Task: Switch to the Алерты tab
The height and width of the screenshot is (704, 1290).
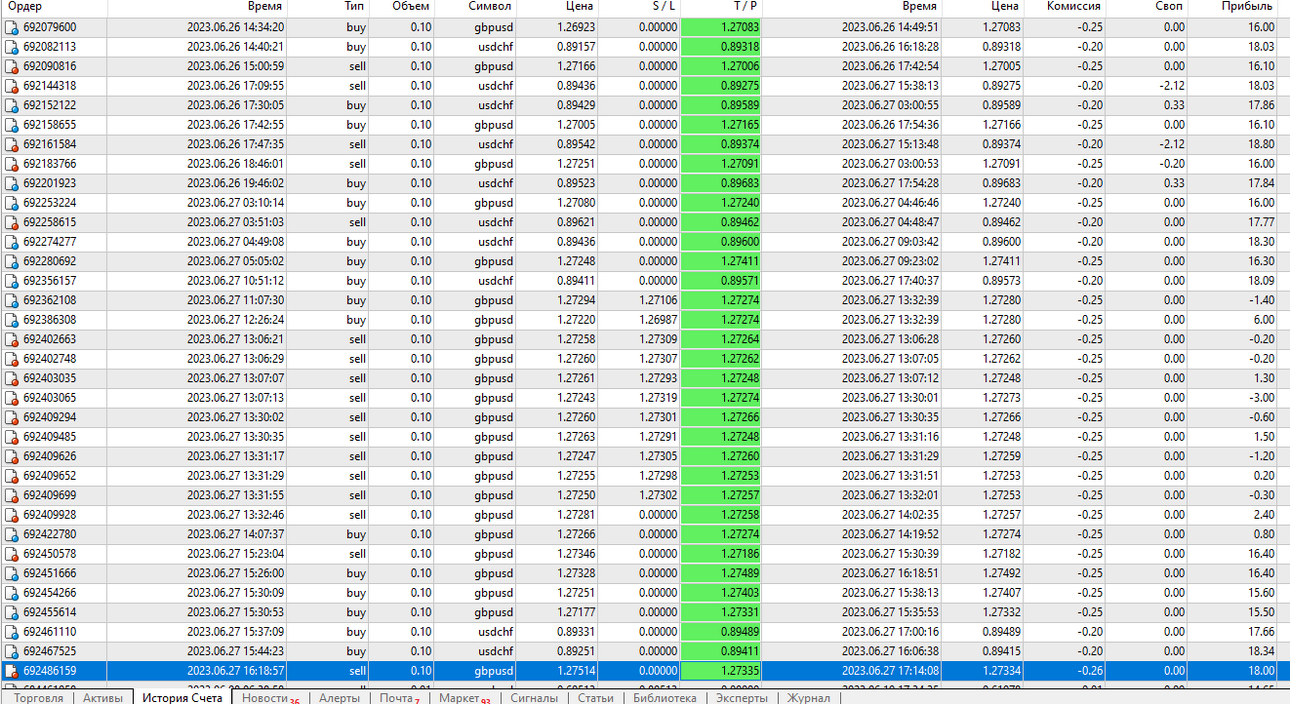Action: (339, 698)
